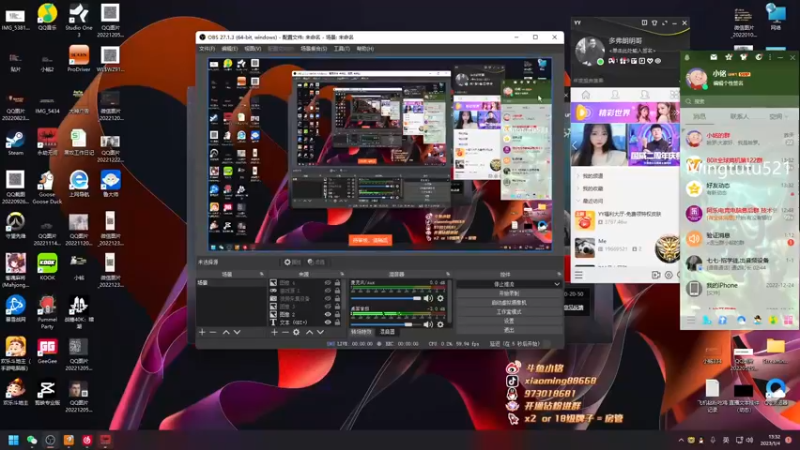Screen dimensions: 800x450
Task: Adjust 桌面音频 volume slider
Action: point(386,324)
